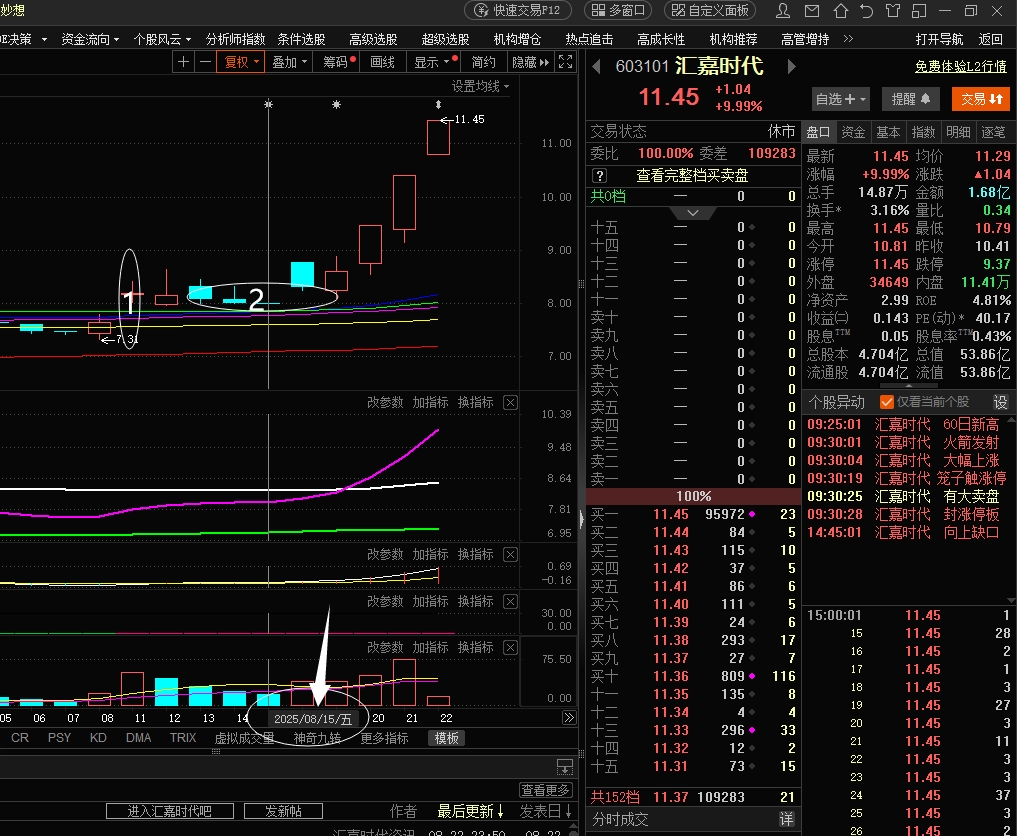Click the download arrow icon below chart
This screenshot has width=1017, height=836.
pos(565,767)
